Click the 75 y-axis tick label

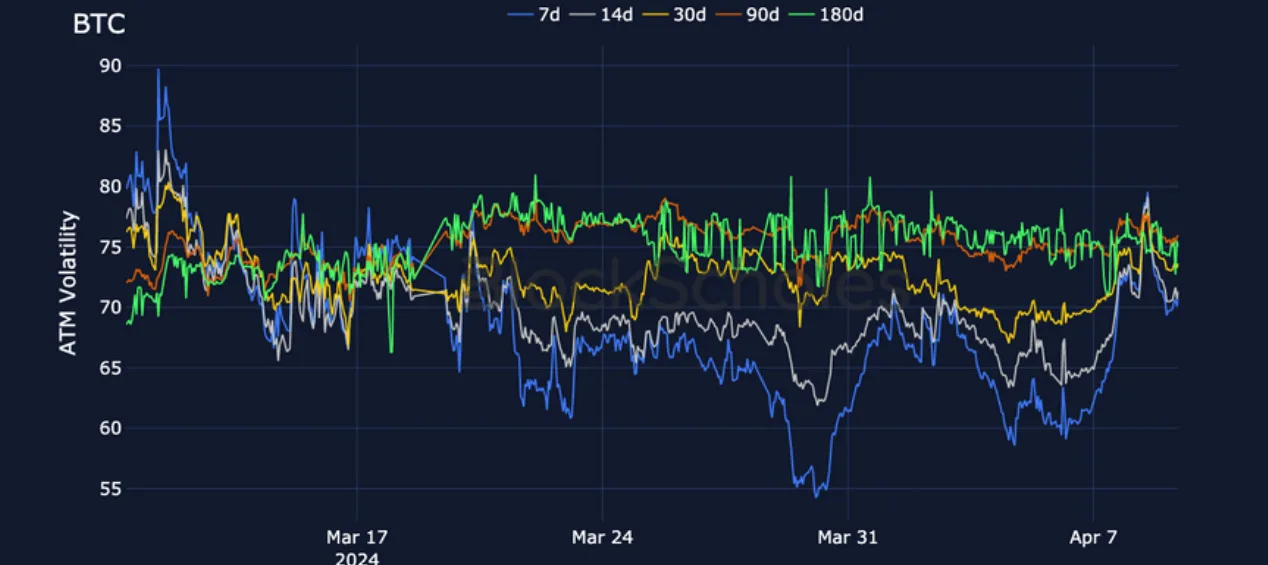tap(110, 247)
